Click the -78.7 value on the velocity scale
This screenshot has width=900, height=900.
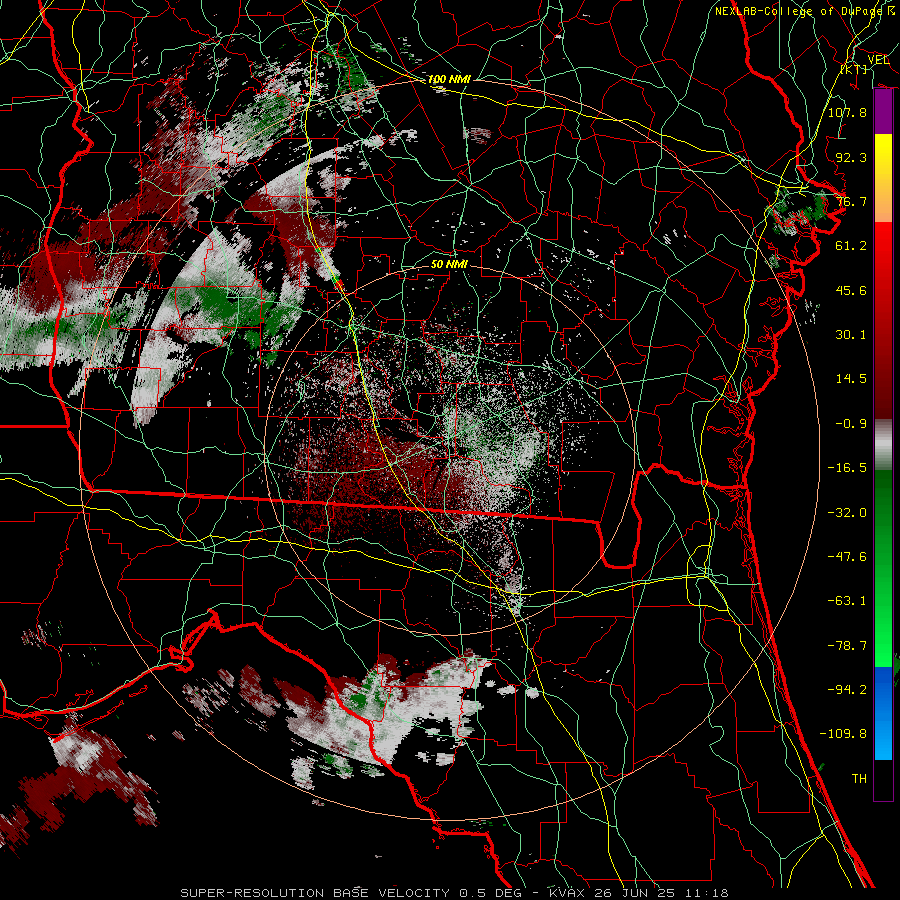pyautogui.click(x=847, y=646)
